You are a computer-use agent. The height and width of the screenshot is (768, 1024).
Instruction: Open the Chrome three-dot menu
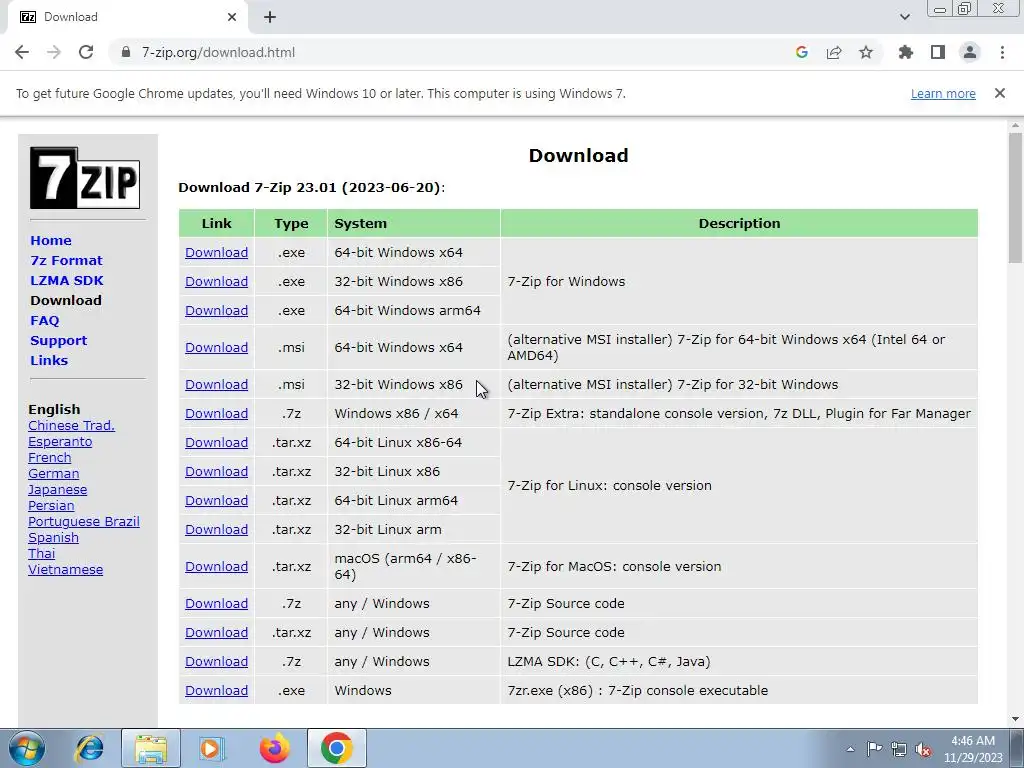click(x=1002, y=52)
